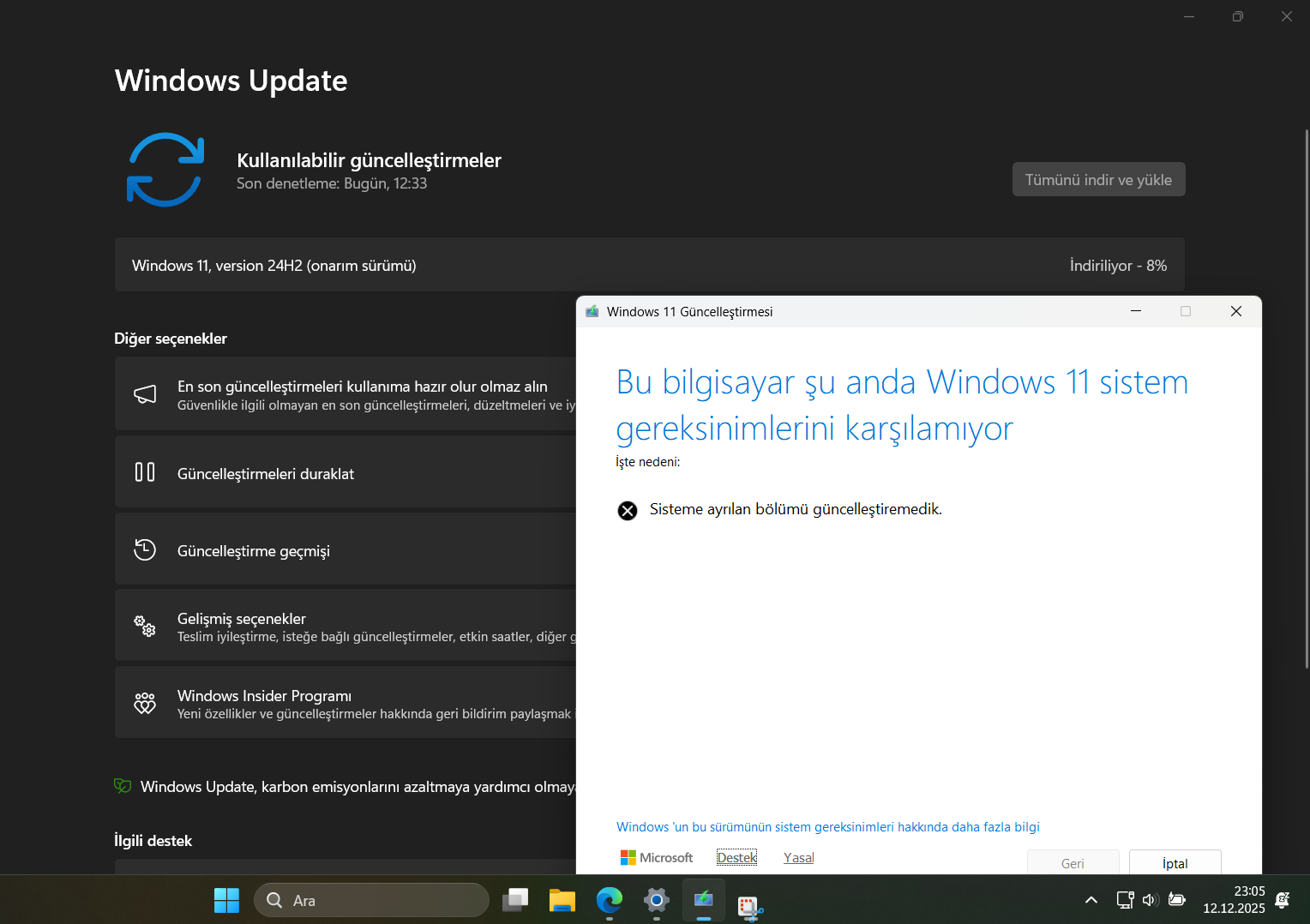Click the Windows 11, version 24H2 update row
The height and width of the screenshot is (924, 1310).
tap(650, 265)
